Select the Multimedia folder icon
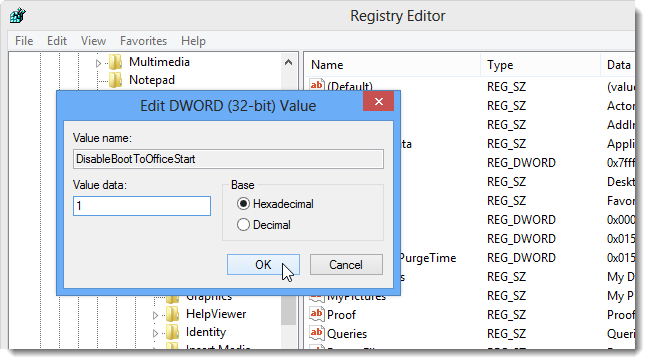Image resolution: width=650 pixels, height=364 pixels. pos(116,62)
